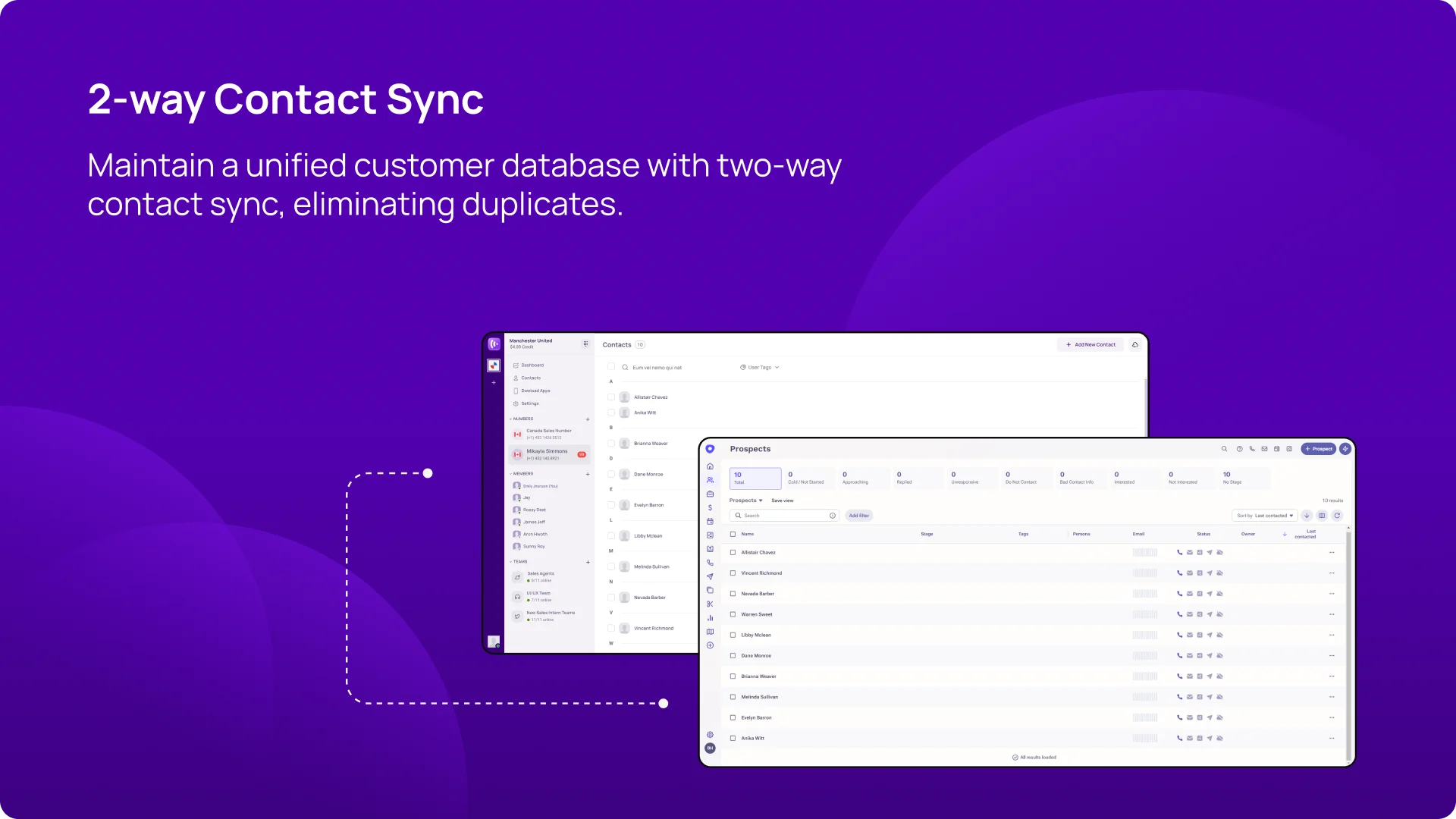Open User Tags dropdown in Contacts
Screen dimensions: 1456x819
pos(760,368)
